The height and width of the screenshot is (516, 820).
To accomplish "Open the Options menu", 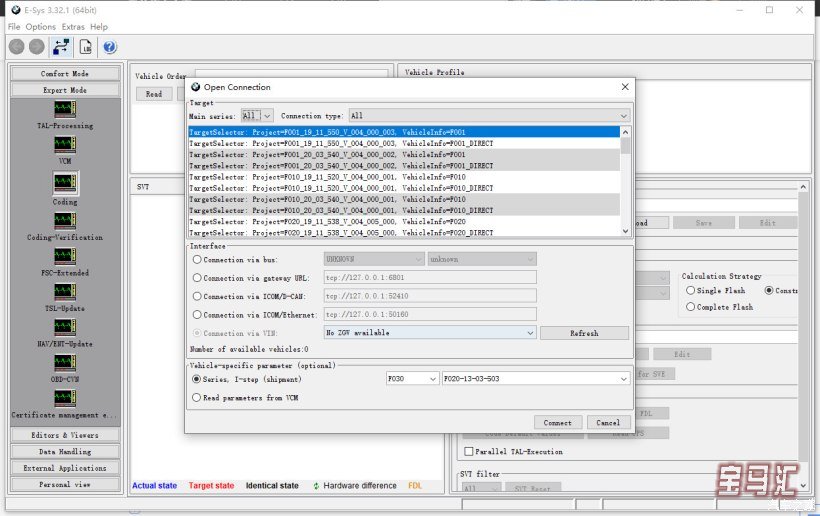I will (x=40, y=27).
